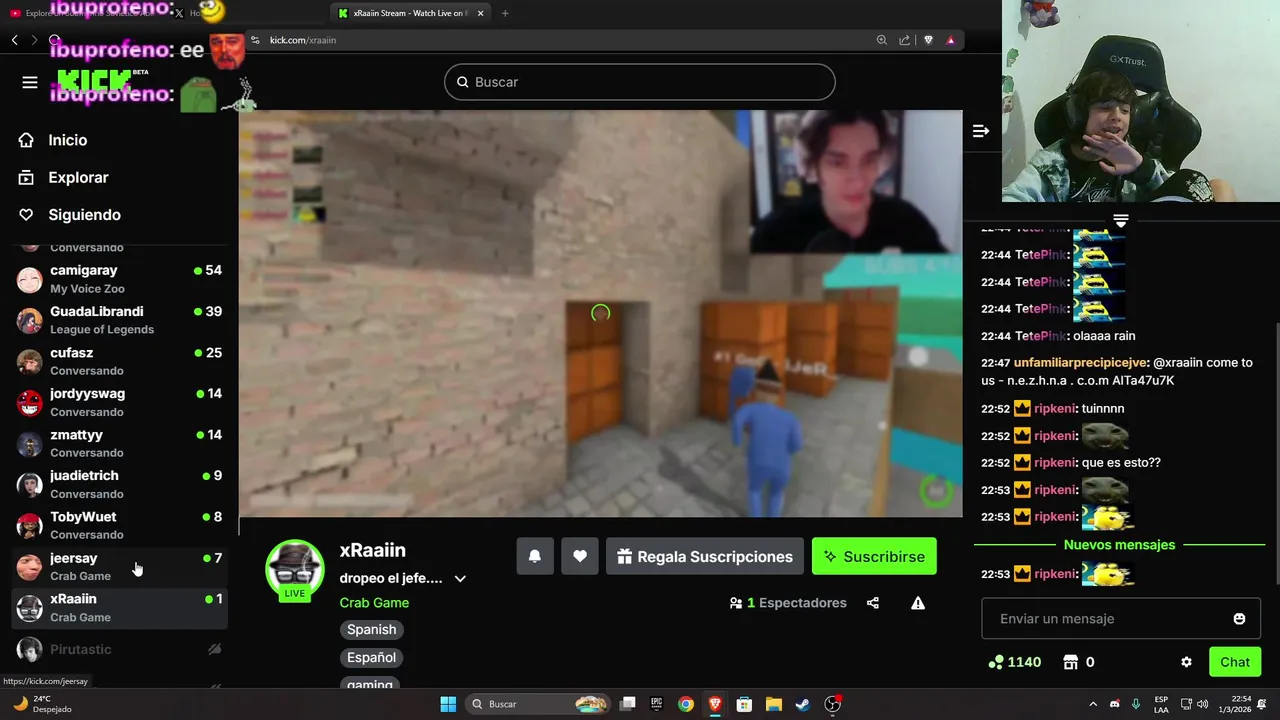Screen dimensions: 1280x720
Task: Select the Spanish tag
Action: pos(371,629)
